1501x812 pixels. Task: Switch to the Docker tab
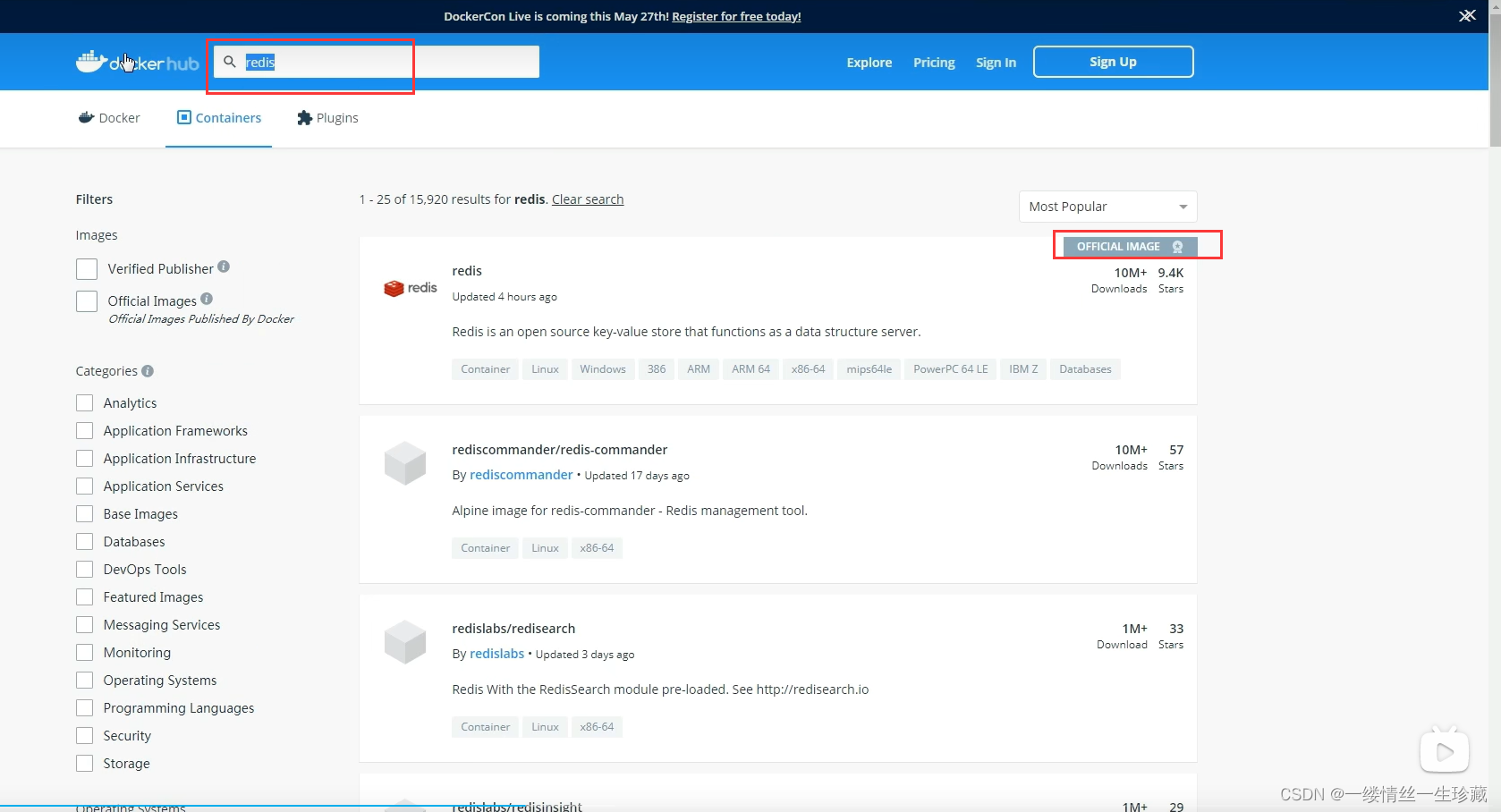click(x=109, y=118)
